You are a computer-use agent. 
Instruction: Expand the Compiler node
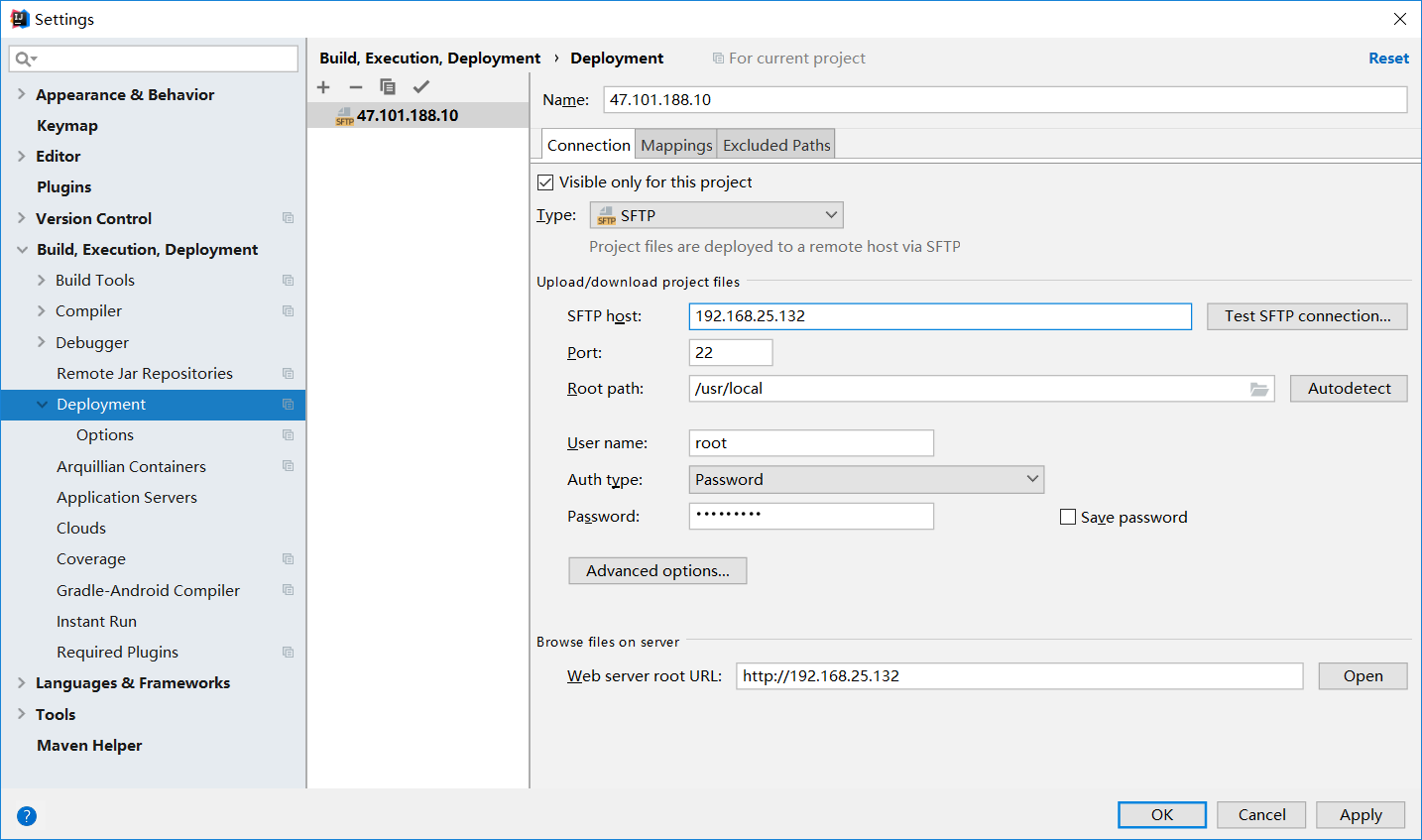[42, 311]
